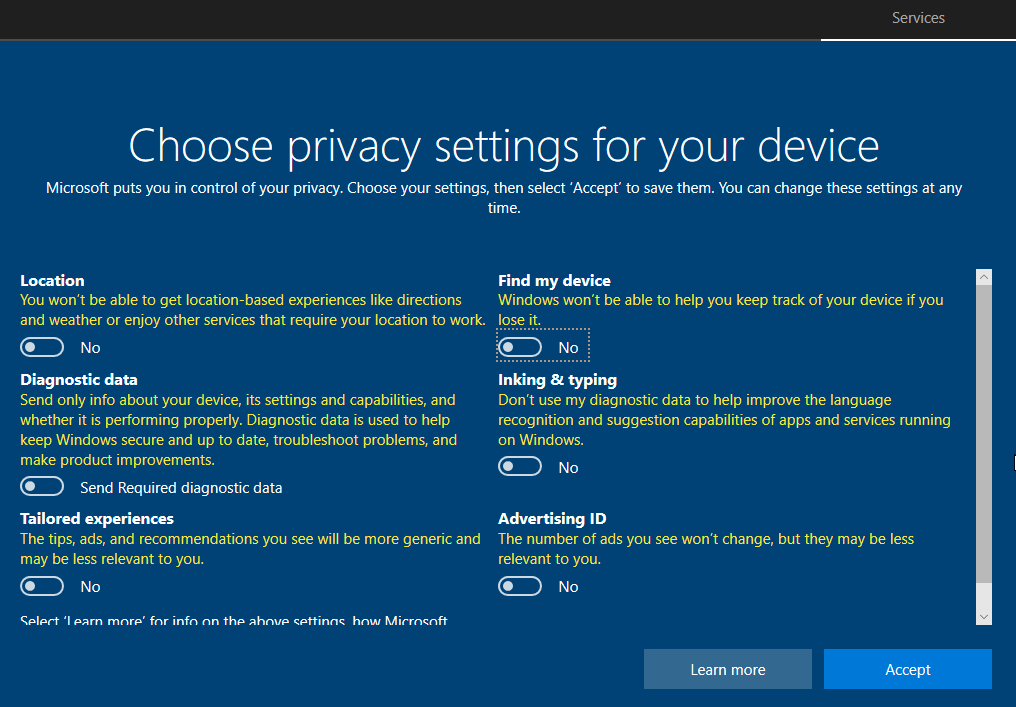
Task: Click the 'Microsoft puts you in control' subtitle
Action: tap(504, 198)
